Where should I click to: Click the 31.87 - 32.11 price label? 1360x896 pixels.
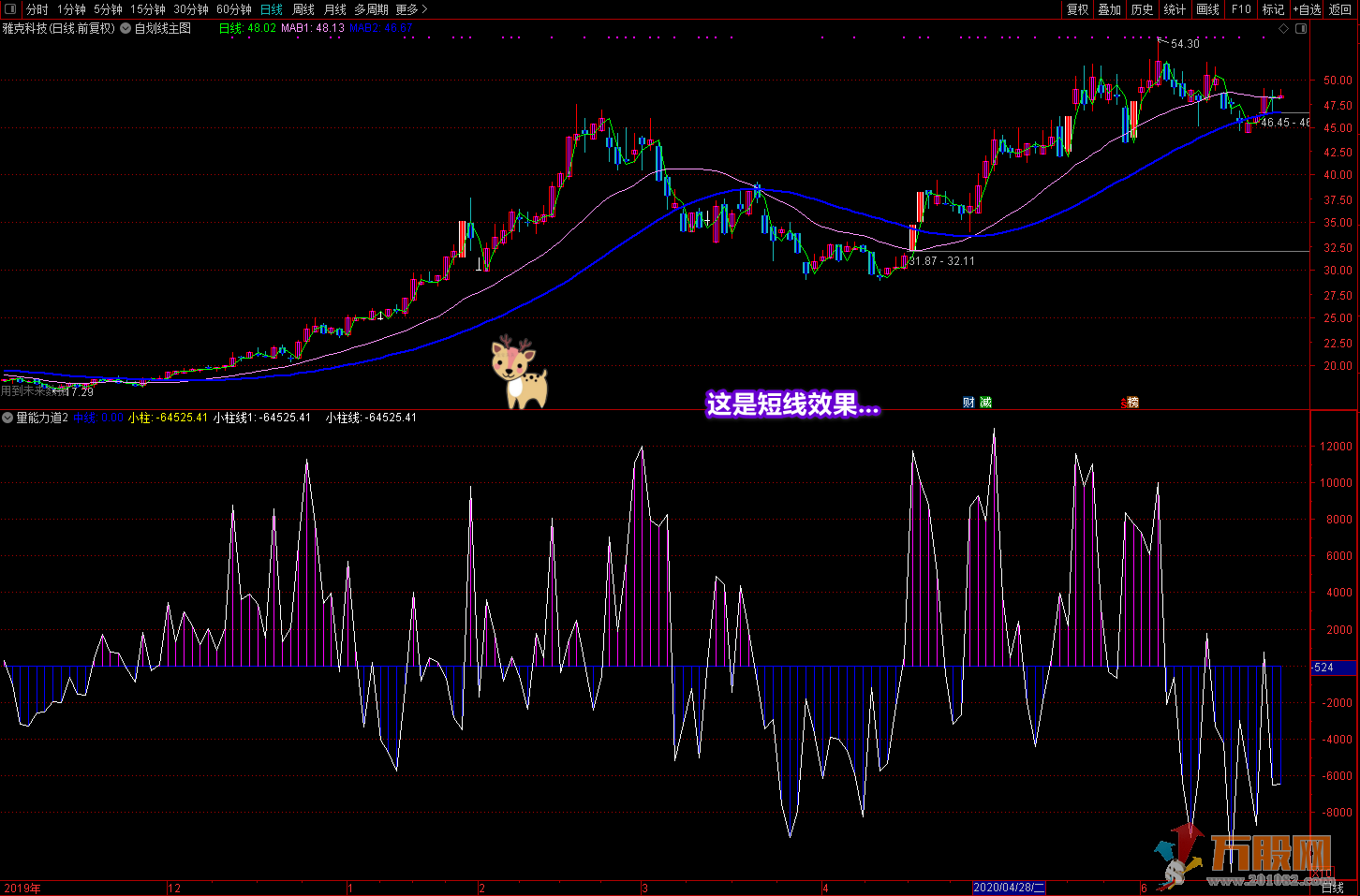(x=941, y=261)
